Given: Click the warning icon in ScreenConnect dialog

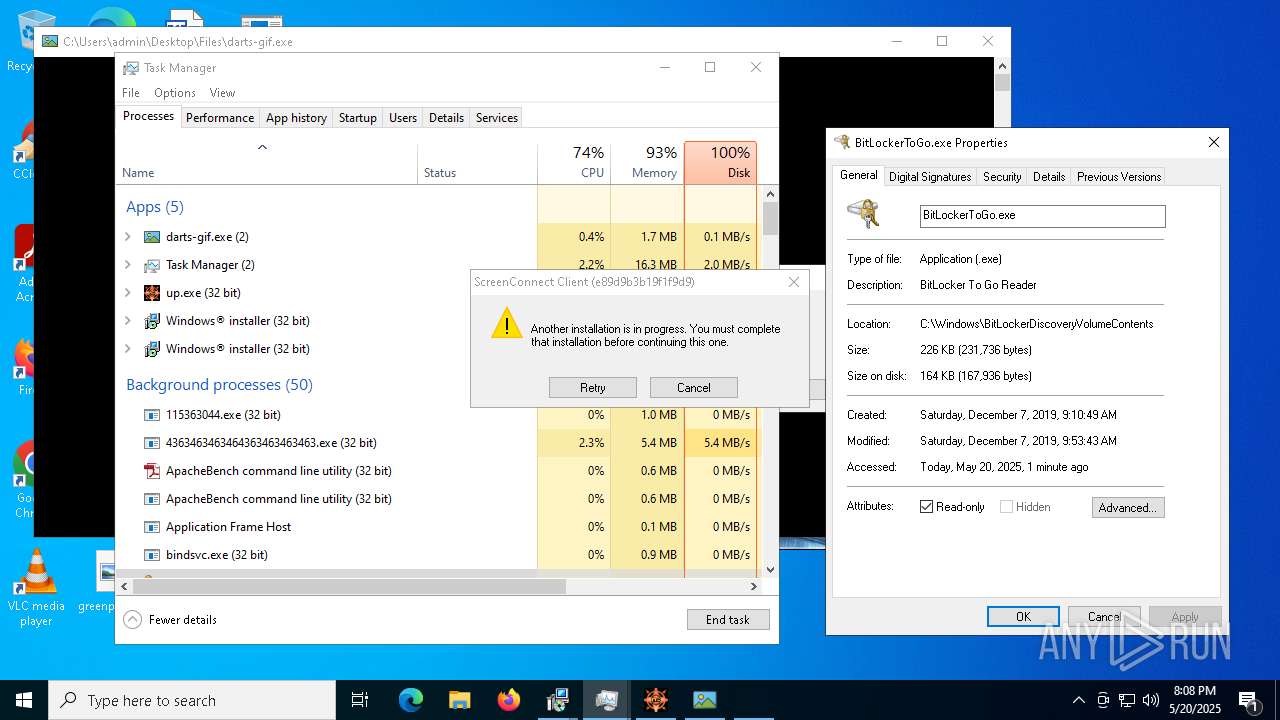Looking at the screenshot, I should tap(507, 323).
